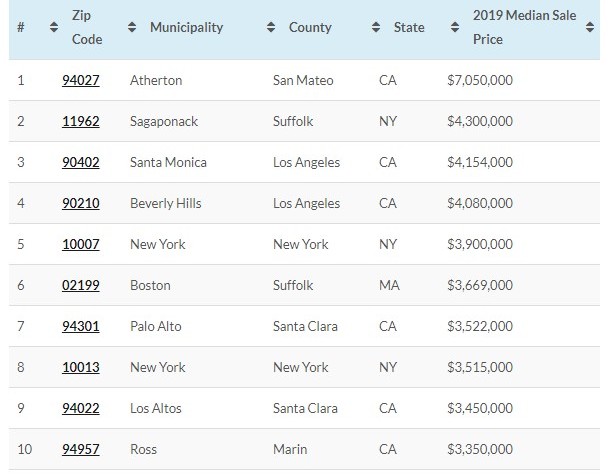Open Beverly Hills zip 90210 link

point(80,203)
